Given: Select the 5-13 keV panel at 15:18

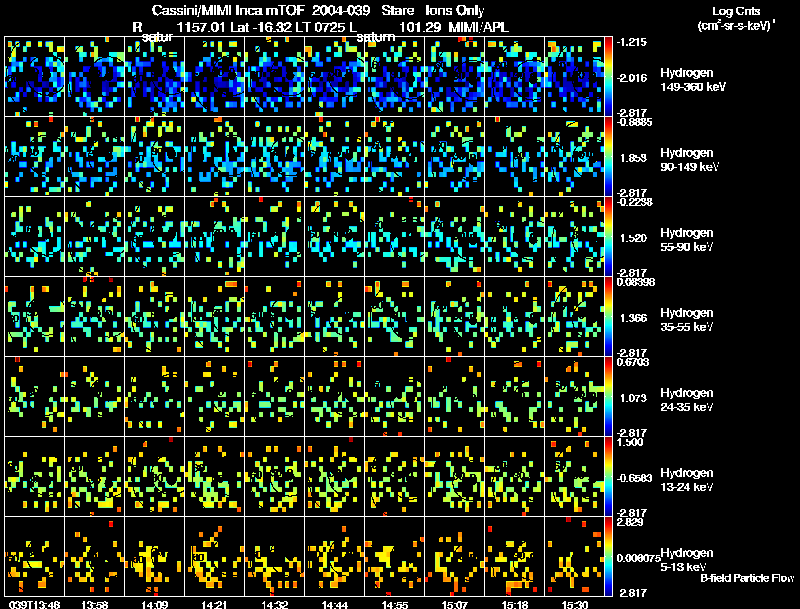Looking at the screenshot, I should 514,557.
